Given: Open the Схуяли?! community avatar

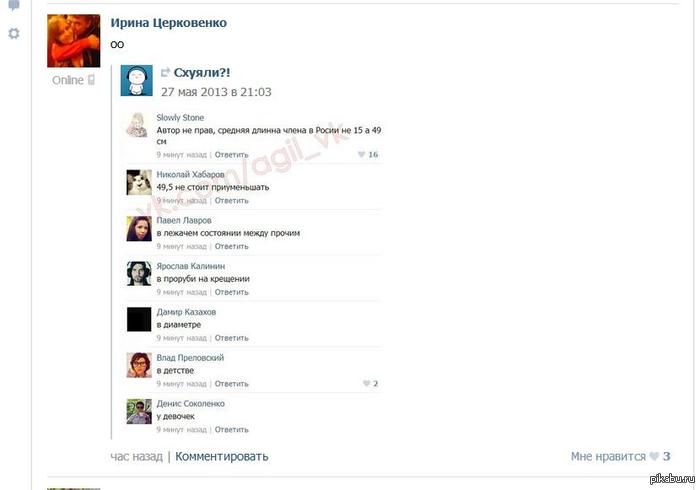Looking at the screenshot, I should (137, 81).
